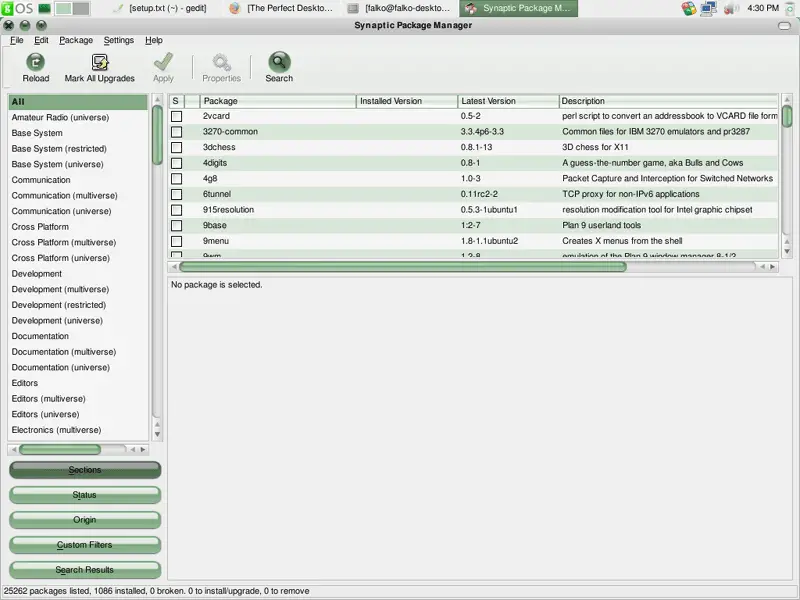Image resolution: width=800 pixels, height=600 pixels.
Task: Tick the 4digits package checkbox
Action: pos(177,163)
